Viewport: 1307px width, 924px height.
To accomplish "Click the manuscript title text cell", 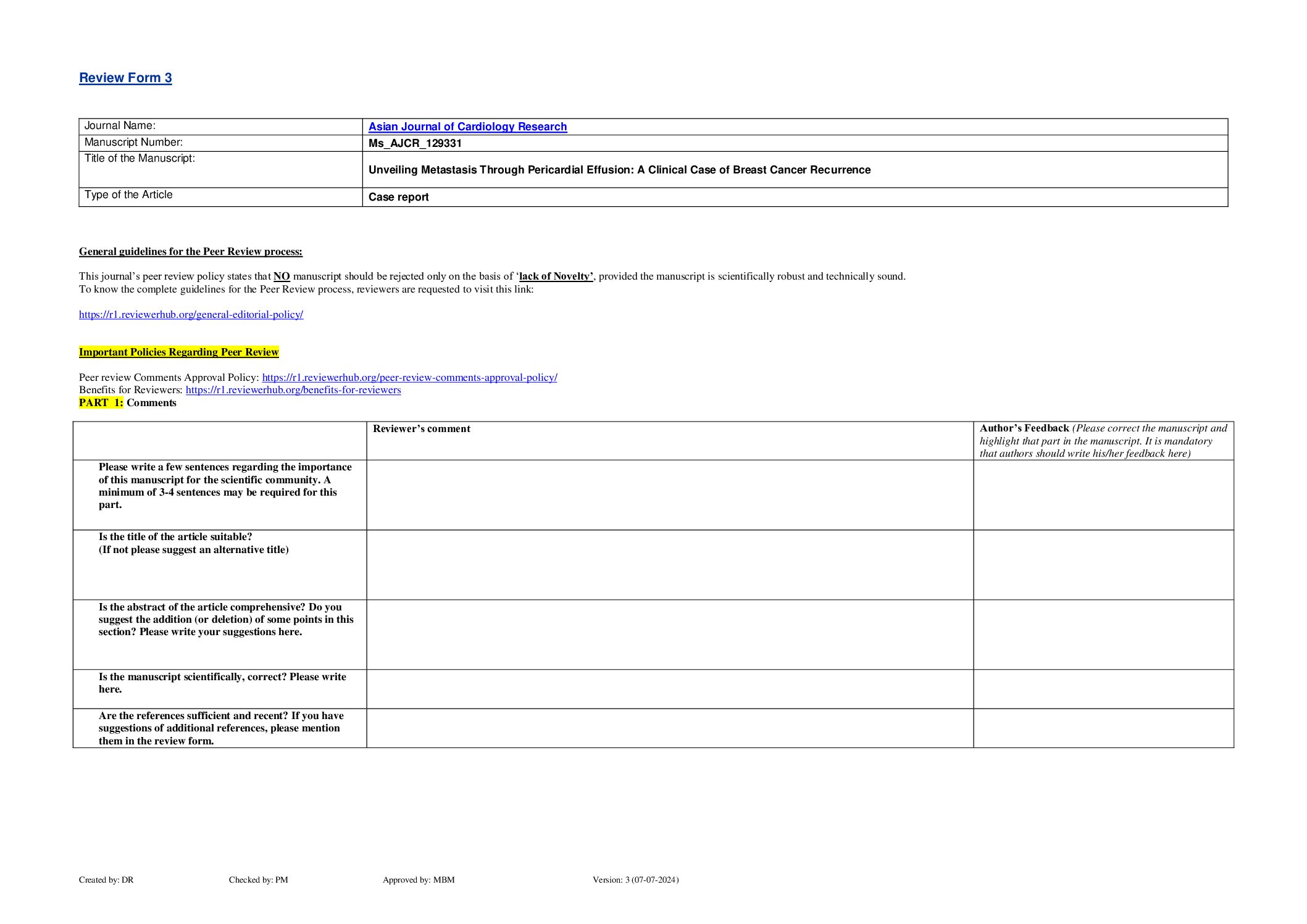I will 619,170.
